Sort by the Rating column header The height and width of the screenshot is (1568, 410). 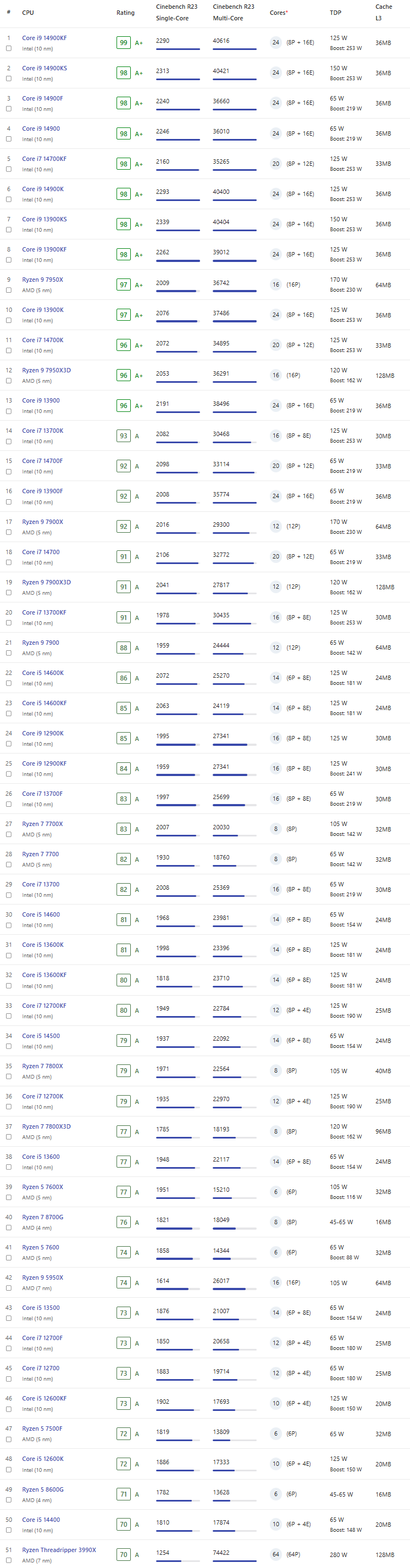125,13
